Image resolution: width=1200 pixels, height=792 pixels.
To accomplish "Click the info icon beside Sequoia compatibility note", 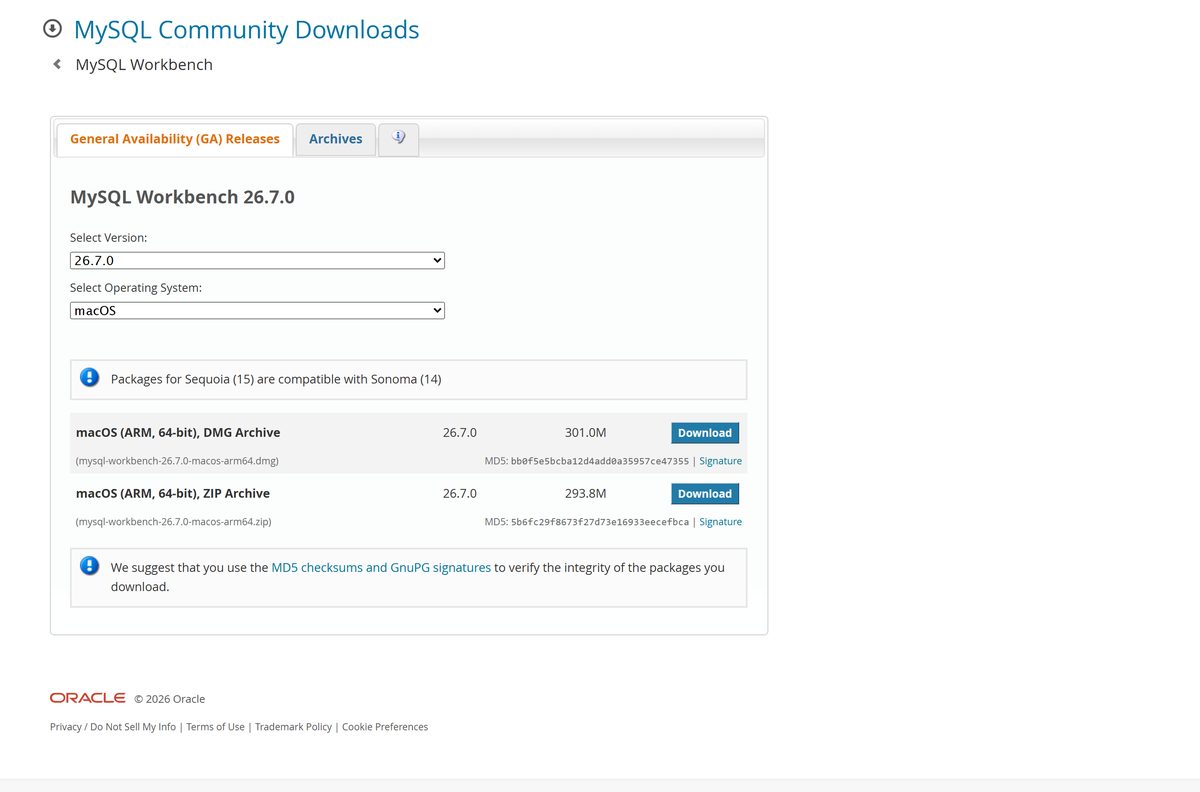I will pos(90,378).
